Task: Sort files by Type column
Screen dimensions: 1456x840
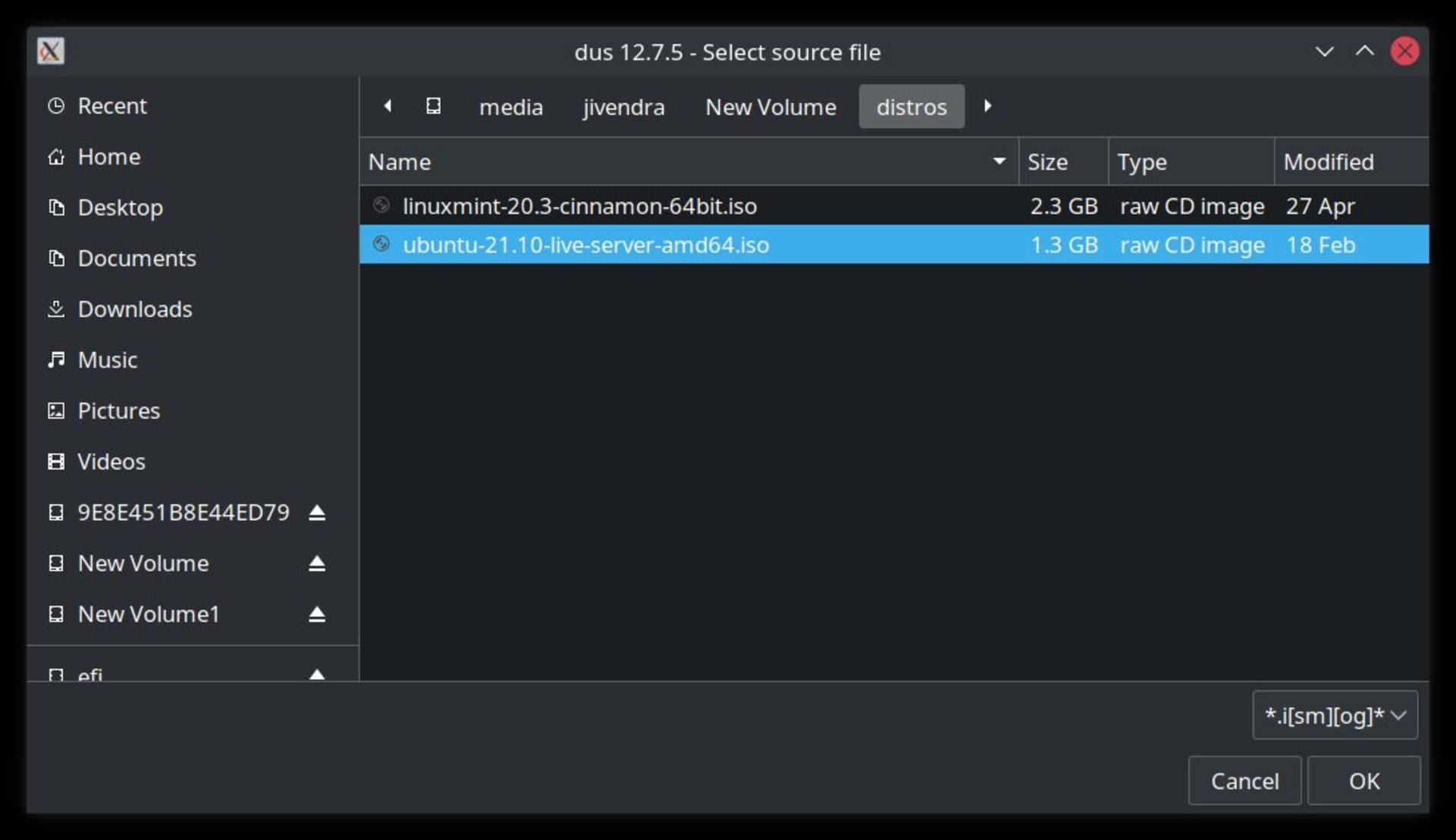Action: click(x=1191, y=161)
